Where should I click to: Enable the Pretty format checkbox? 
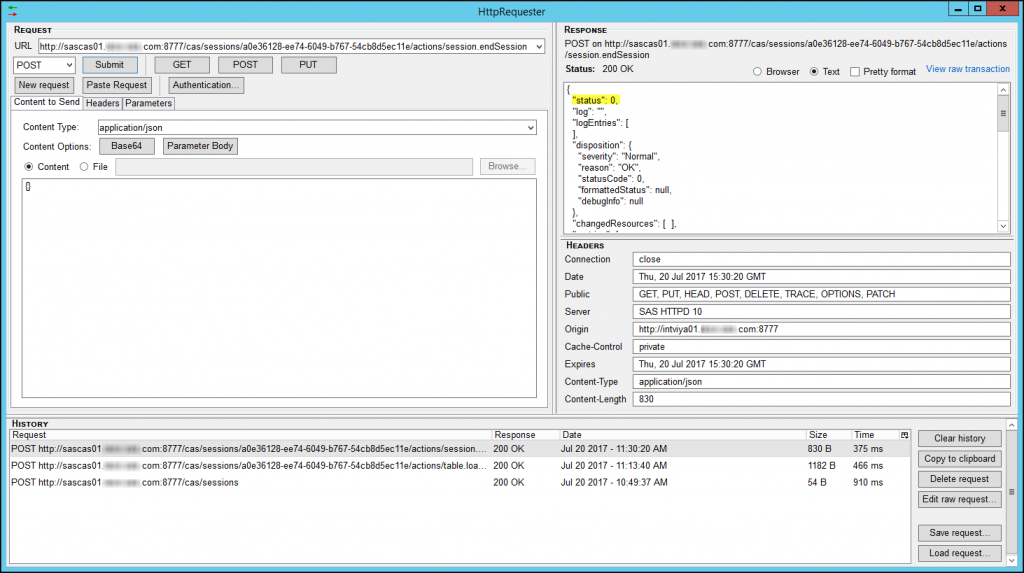(x=855, y=72)
